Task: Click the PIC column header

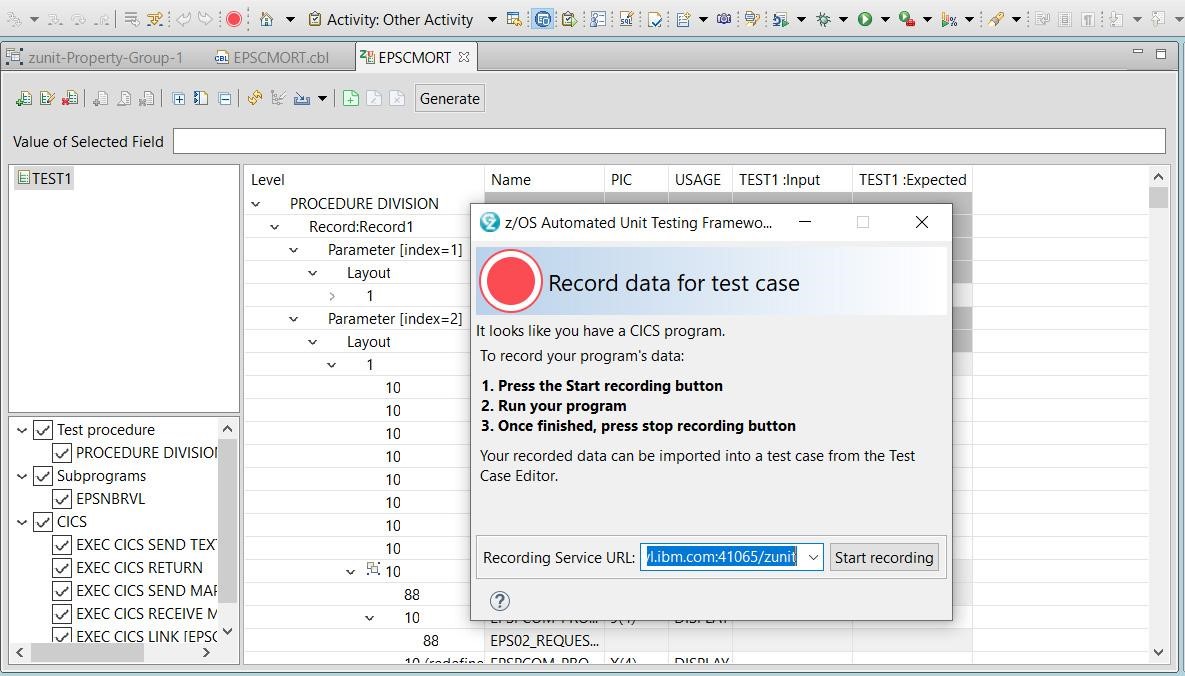Action: click(636, 180)
